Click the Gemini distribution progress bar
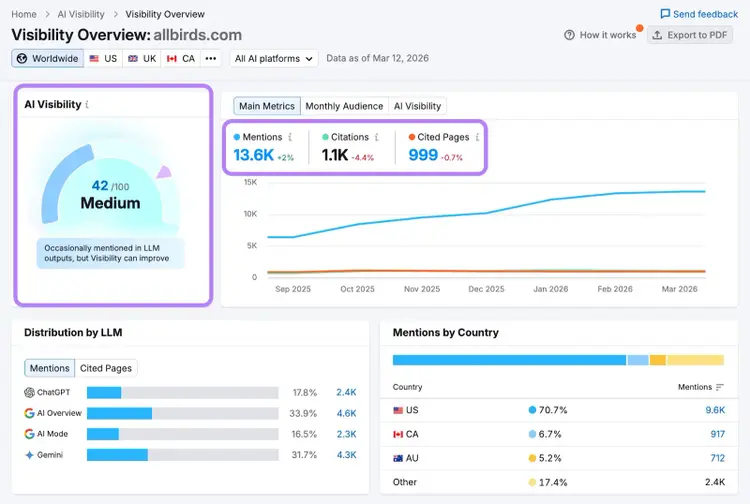This screenshot has width=750, height=504. point(183,455)
